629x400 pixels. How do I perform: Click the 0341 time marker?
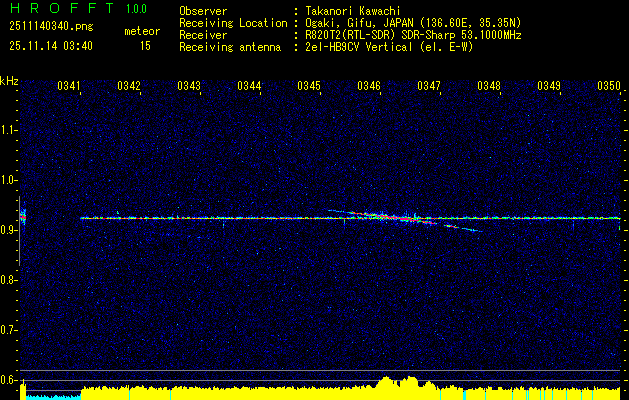pyautogui.click(x=69, y=86)
